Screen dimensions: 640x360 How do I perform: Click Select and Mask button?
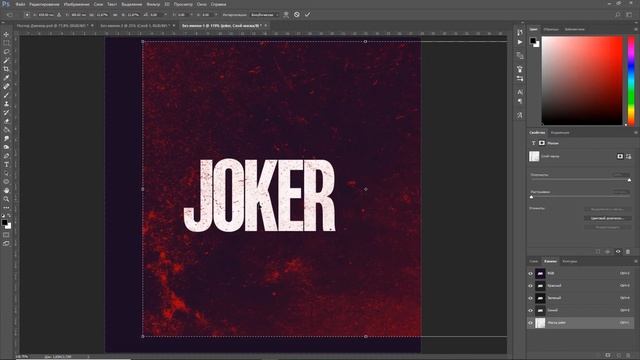pos(607,209)
